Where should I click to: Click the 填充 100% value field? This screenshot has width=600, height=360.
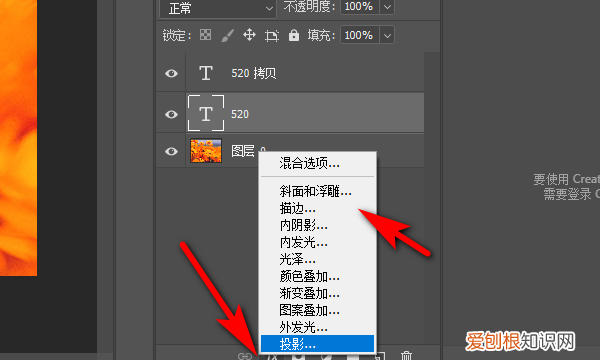click(x=360, y=35)
